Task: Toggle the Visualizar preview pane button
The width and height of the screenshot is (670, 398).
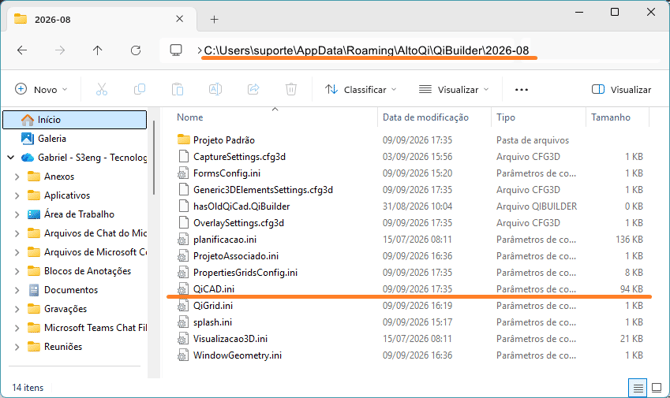Action: pyautogui.click(x=621, y=89)
